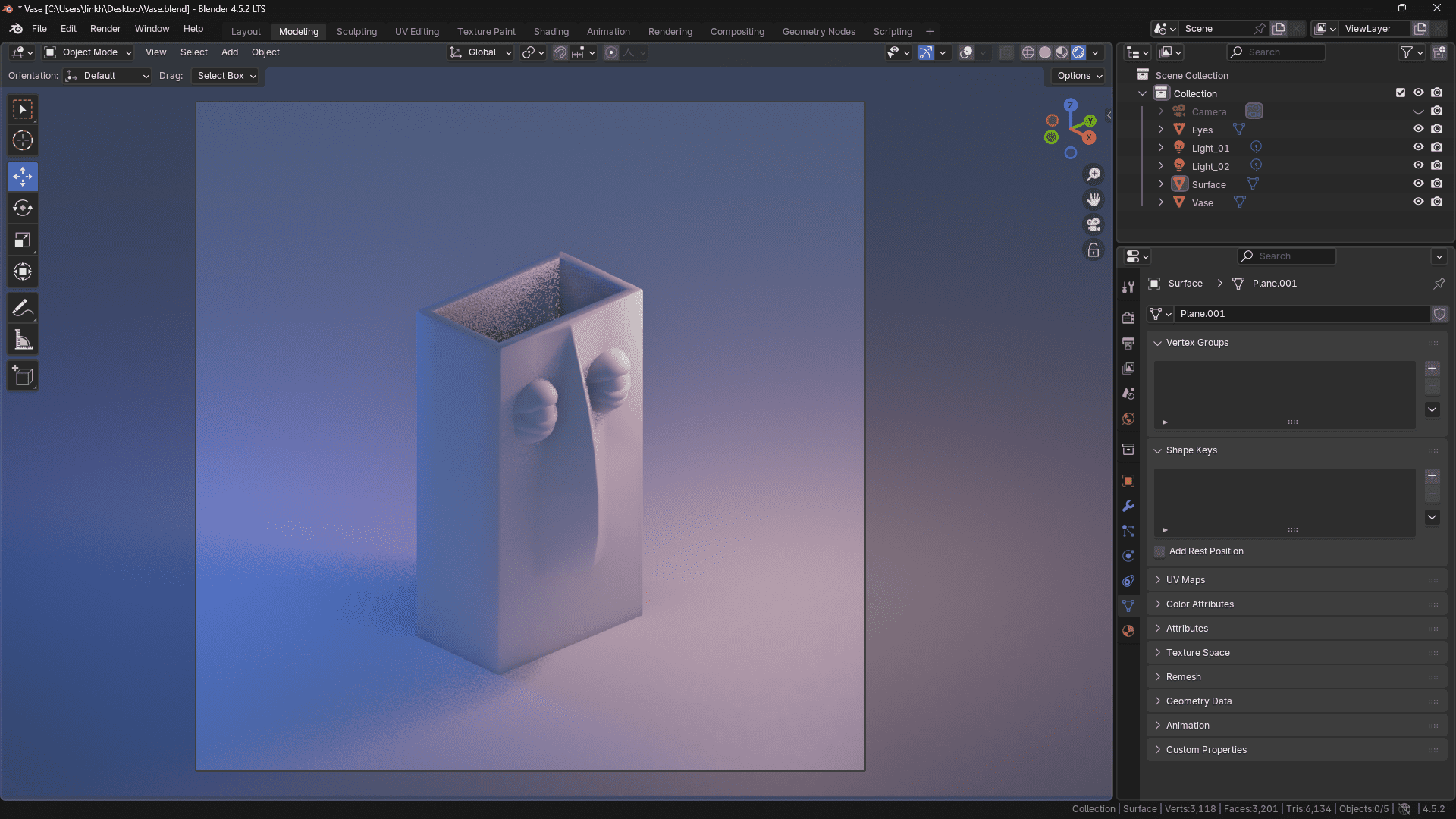Viewport: 1456px width, 819px height.
Task: Add a new vertex group
Action: coord(1432,369)
